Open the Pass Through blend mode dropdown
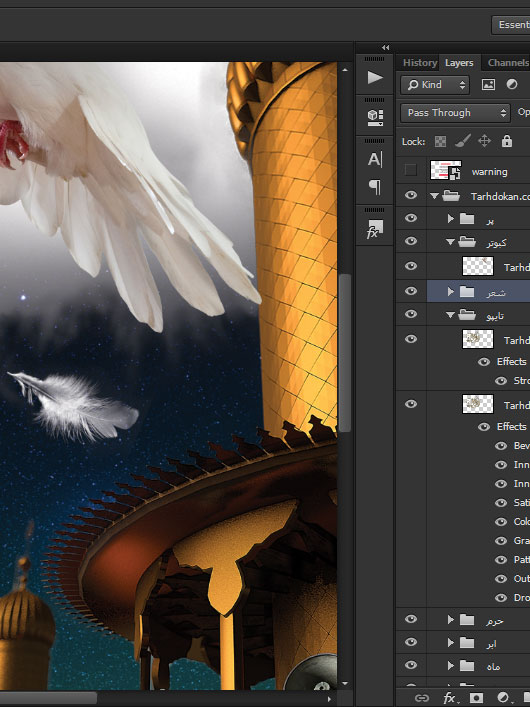The image size is (530, 707). point(455,113)
